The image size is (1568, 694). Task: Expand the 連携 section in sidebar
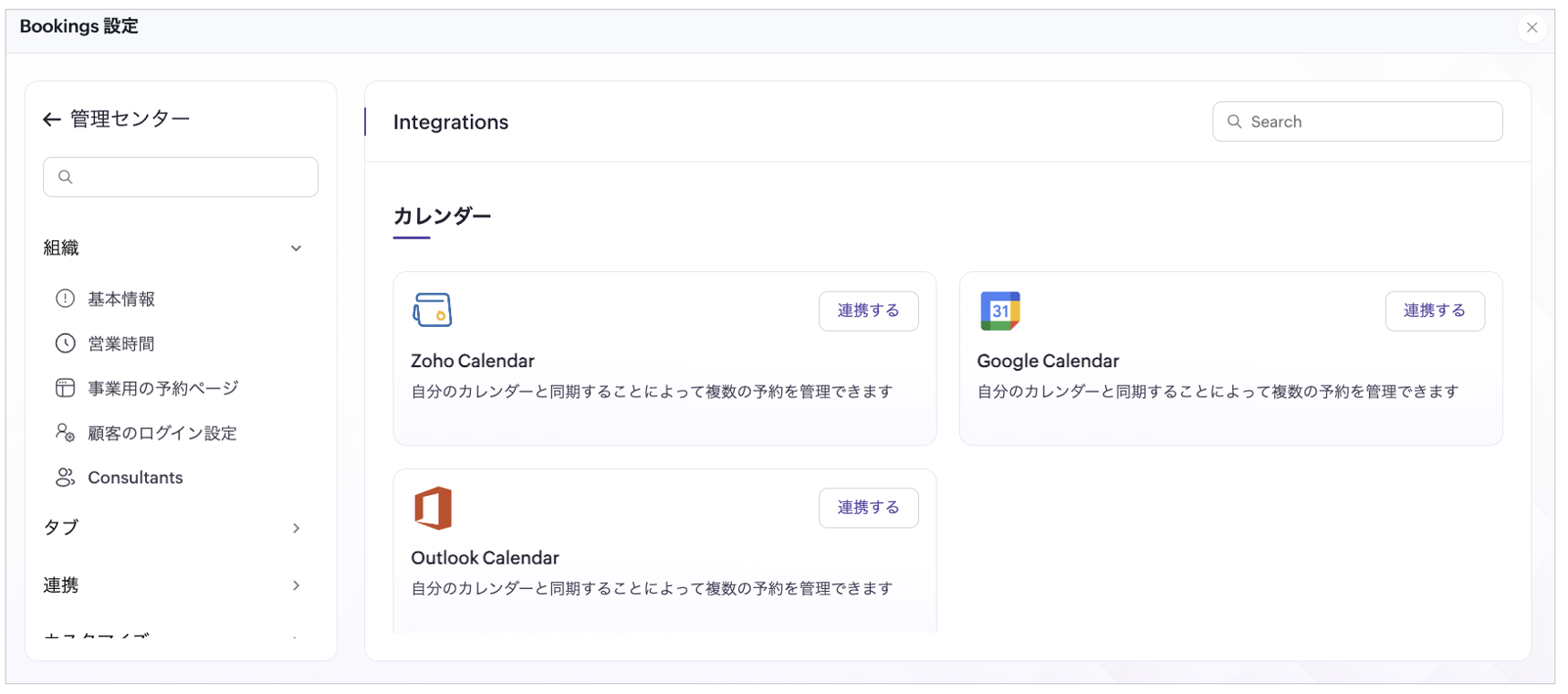296,585
